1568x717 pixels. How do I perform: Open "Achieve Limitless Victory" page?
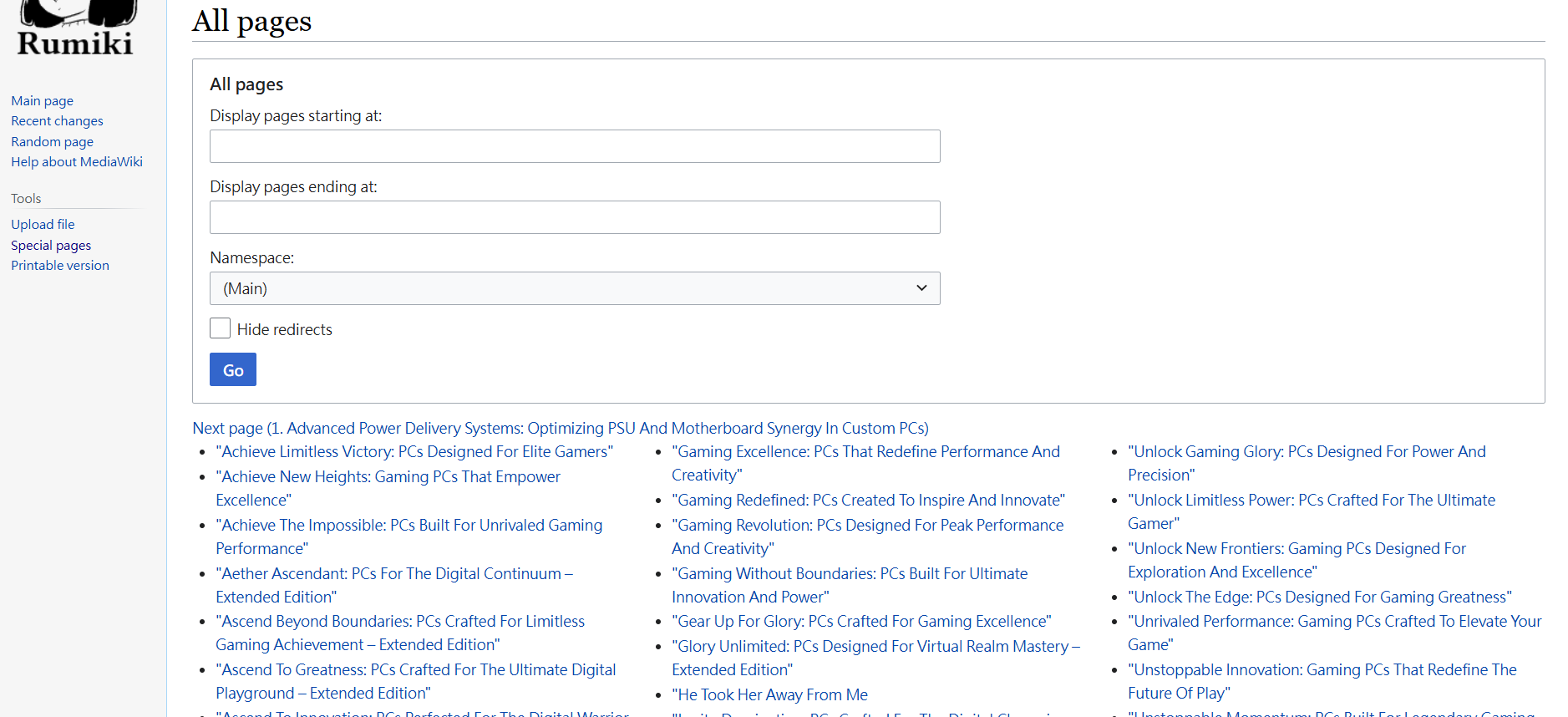pos(414,452)
